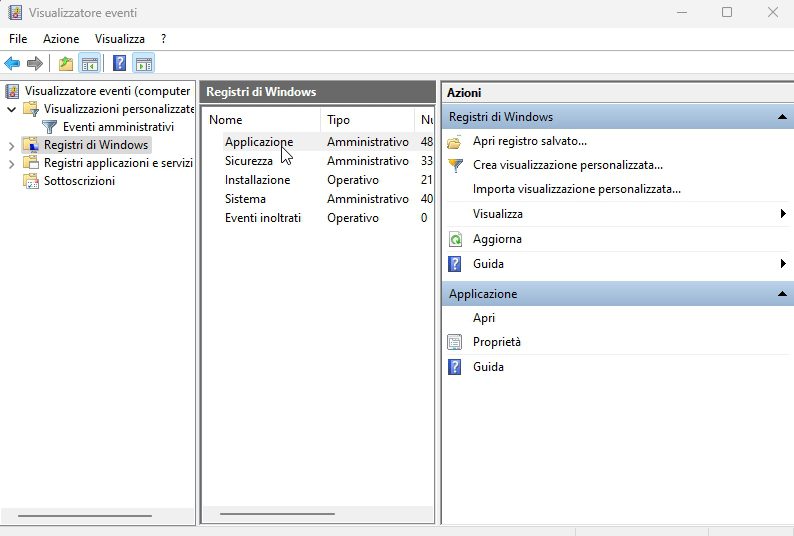Click the Visualizzatore eventi root node icon
This screenshot has height=536, width=794.
pos(12,91)
